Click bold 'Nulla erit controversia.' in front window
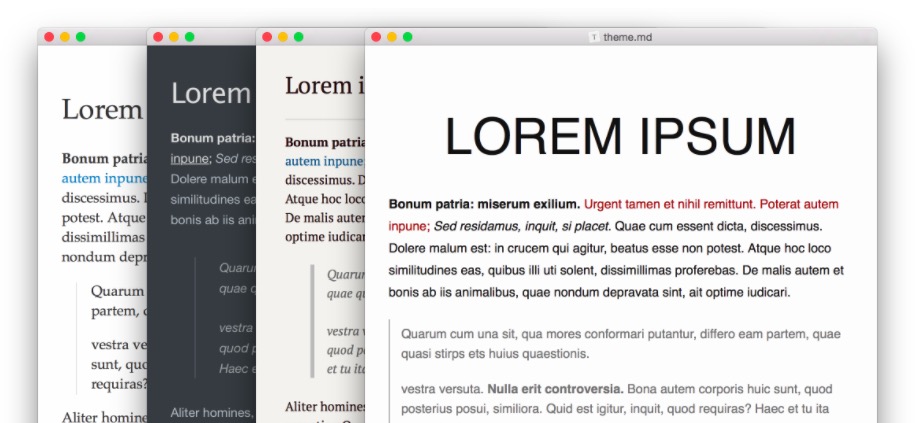 pyautogui.click(x=556, y=389)
